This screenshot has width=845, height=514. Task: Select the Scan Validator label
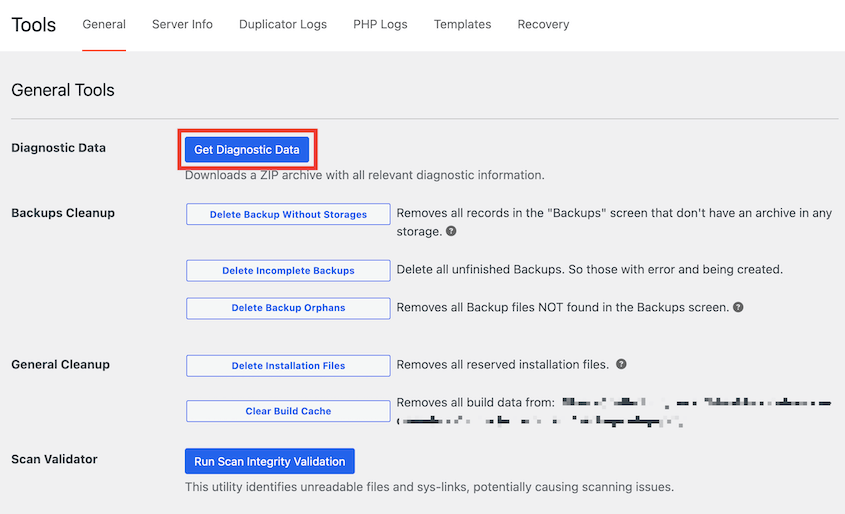tap(54, 459)
